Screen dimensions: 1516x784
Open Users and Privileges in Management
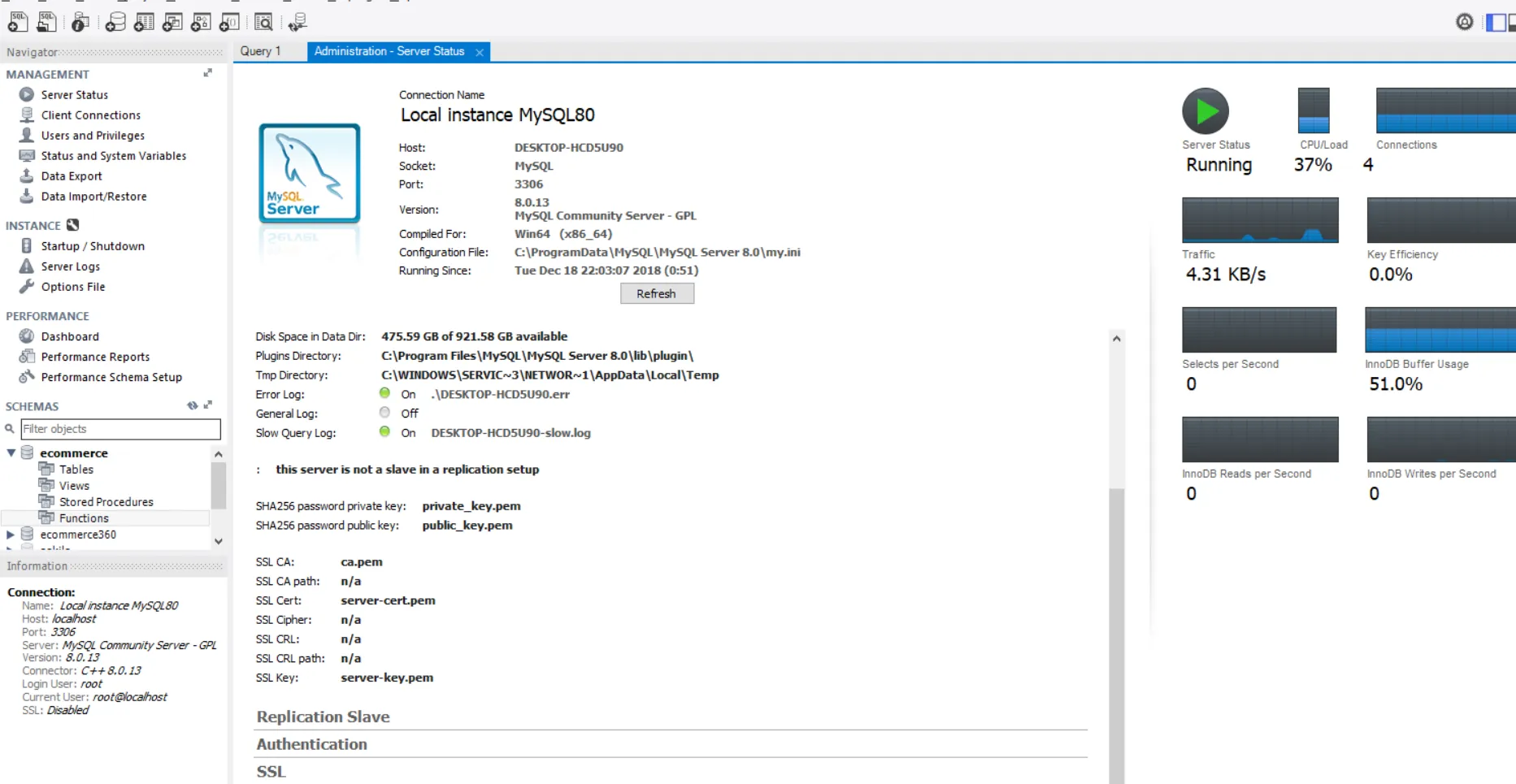[93, 136]
